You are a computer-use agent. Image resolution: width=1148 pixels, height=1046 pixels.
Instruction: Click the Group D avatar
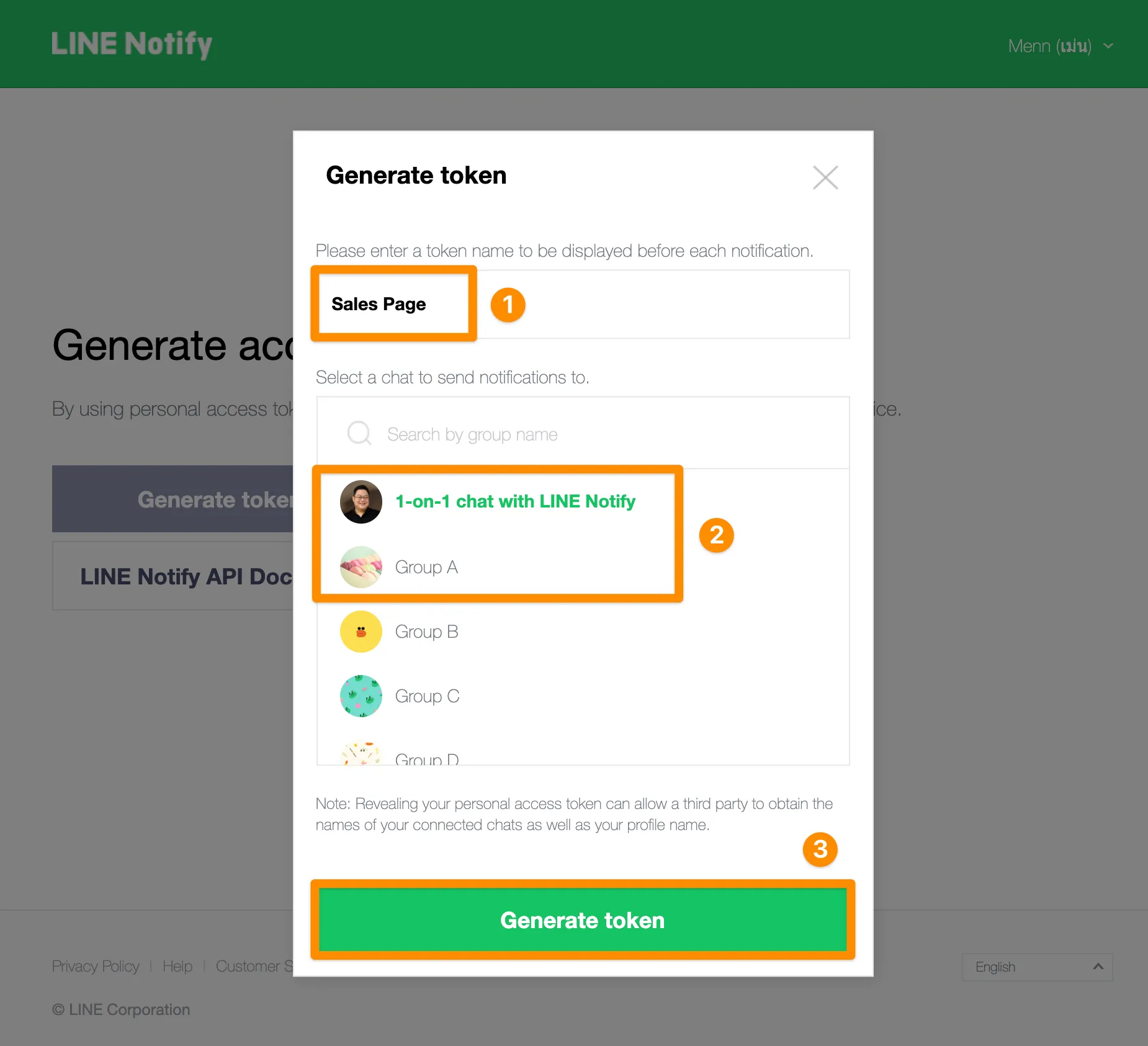[x=361, y=754]
